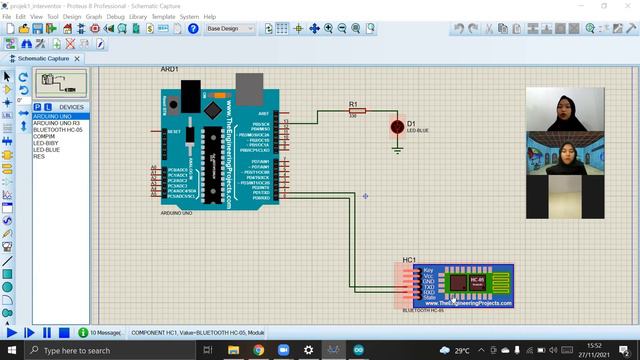Image resolution: width=640 pixels, height=360 pixels.
Task: Pause the simulation
Action: pos(47,333)
